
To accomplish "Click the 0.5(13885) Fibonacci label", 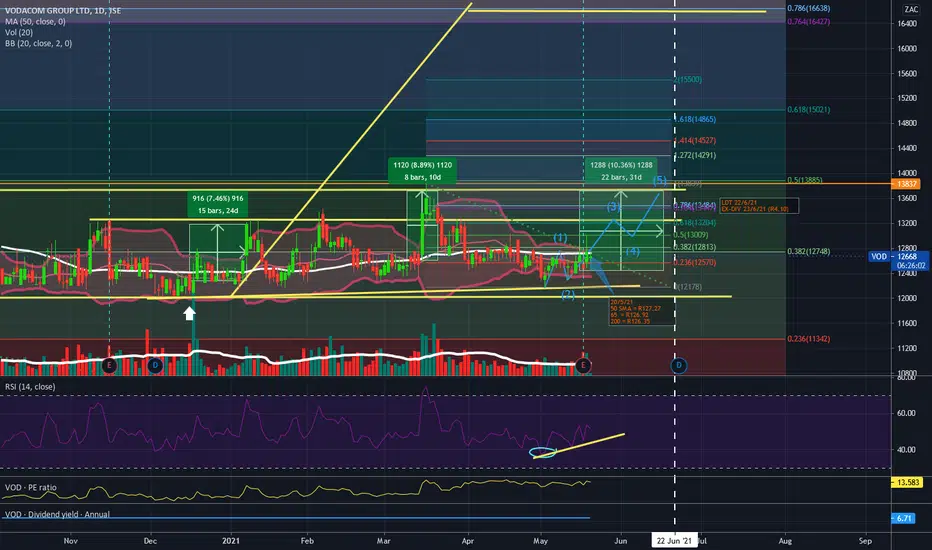I will [805, 180].
